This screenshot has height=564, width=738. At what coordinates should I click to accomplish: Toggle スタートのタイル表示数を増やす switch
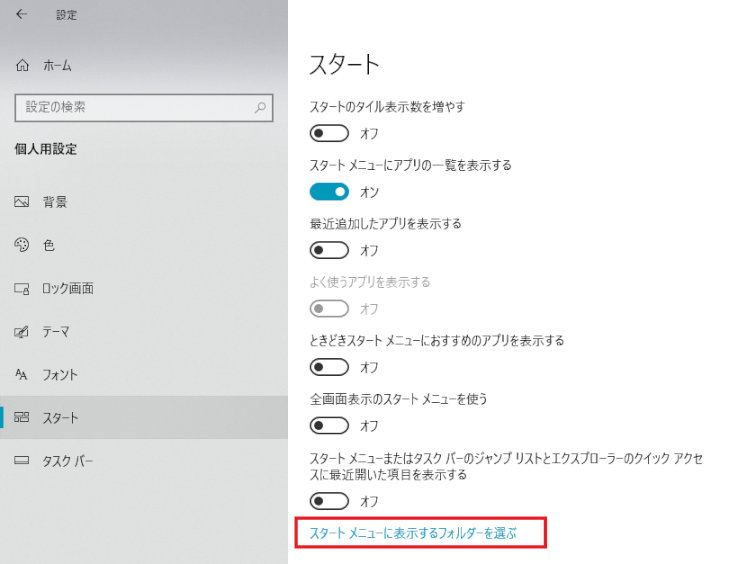tap(329, 133)
